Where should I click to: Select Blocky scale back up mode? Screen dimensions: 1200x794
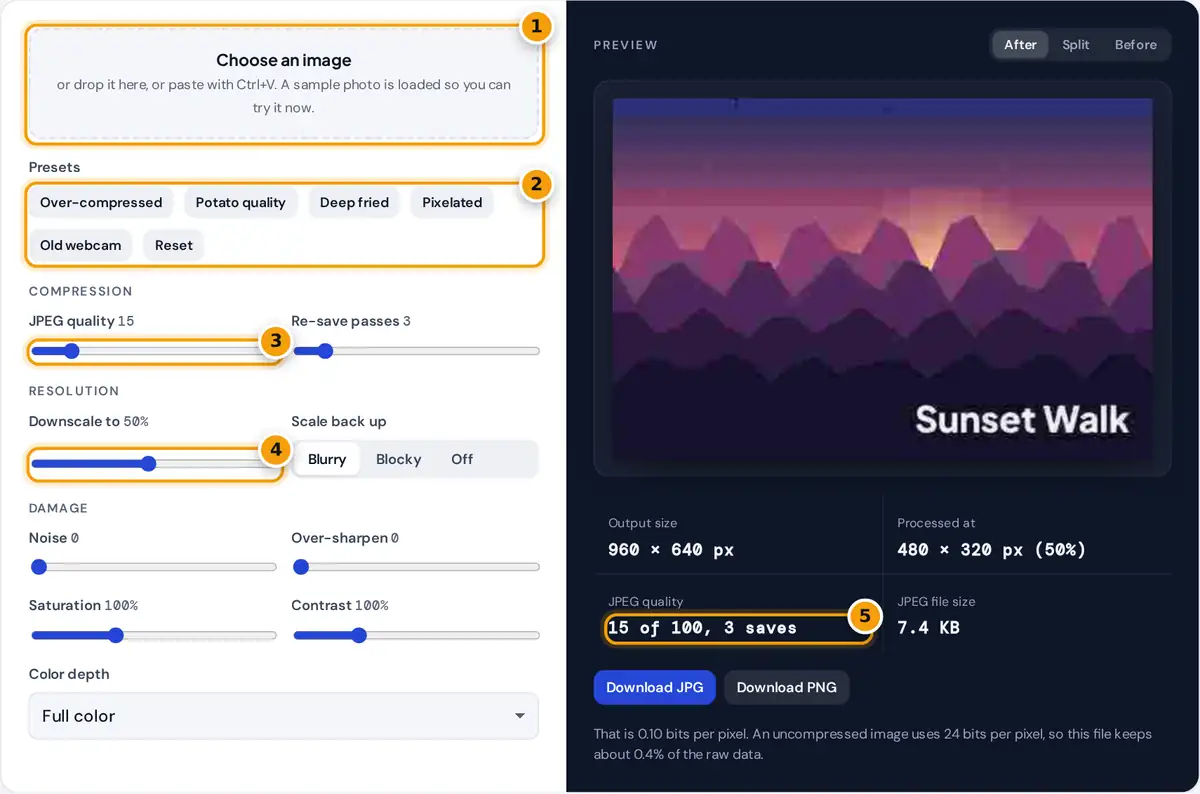tap(398, 459)
